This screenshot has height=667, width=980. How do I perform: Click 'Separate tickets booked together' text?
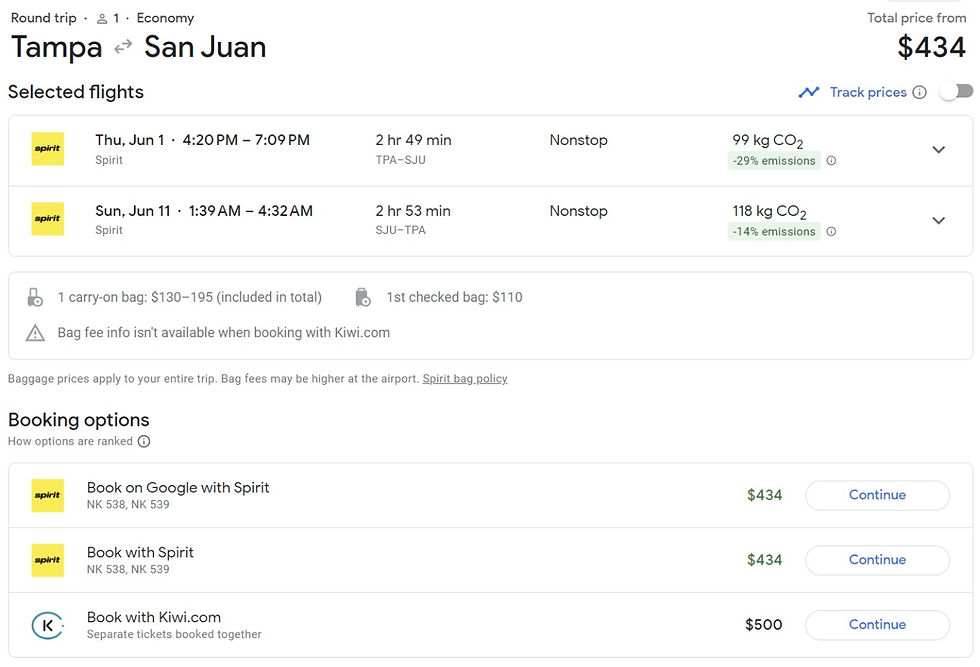174,634
